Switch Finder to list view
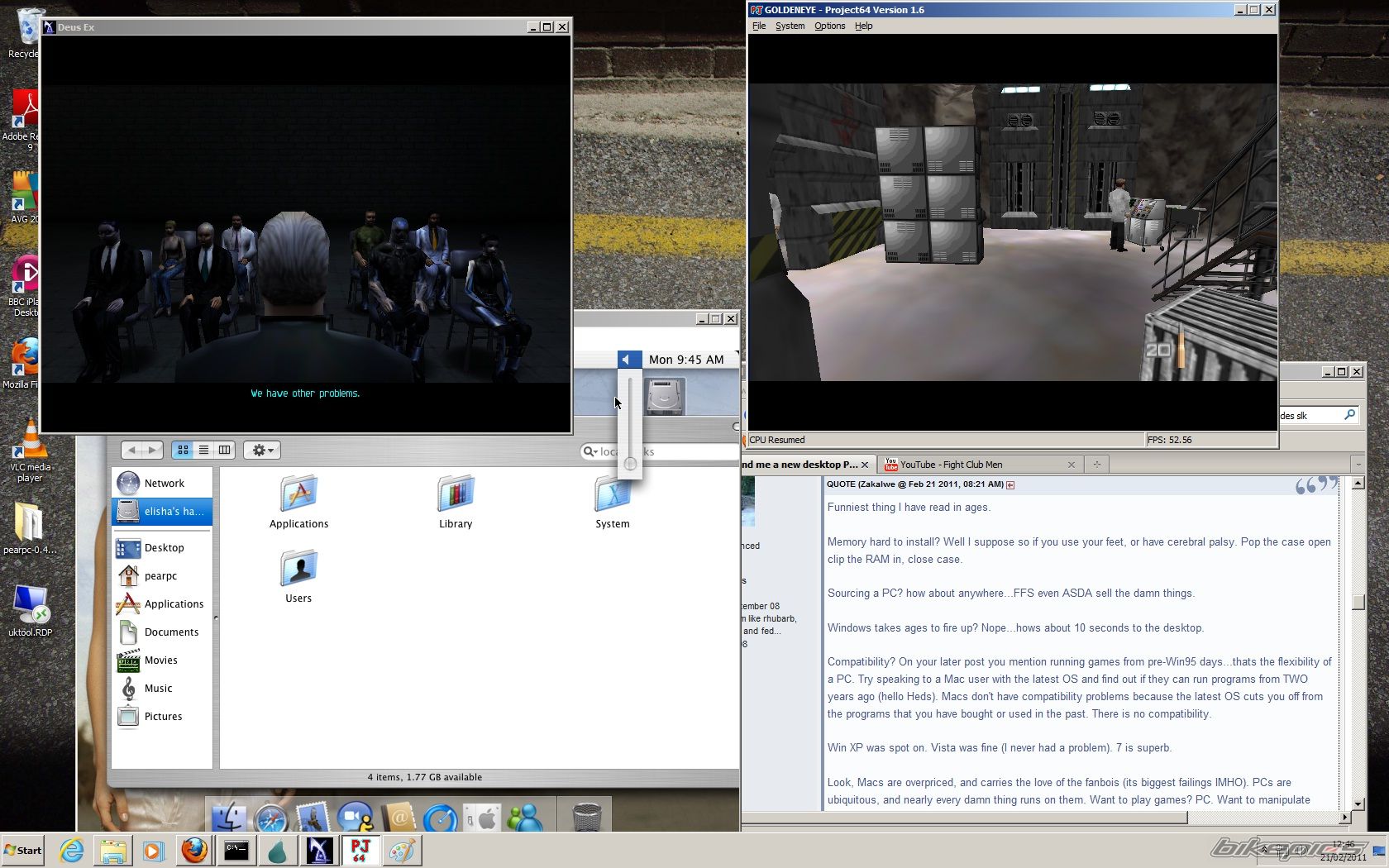 pos(203,450)
